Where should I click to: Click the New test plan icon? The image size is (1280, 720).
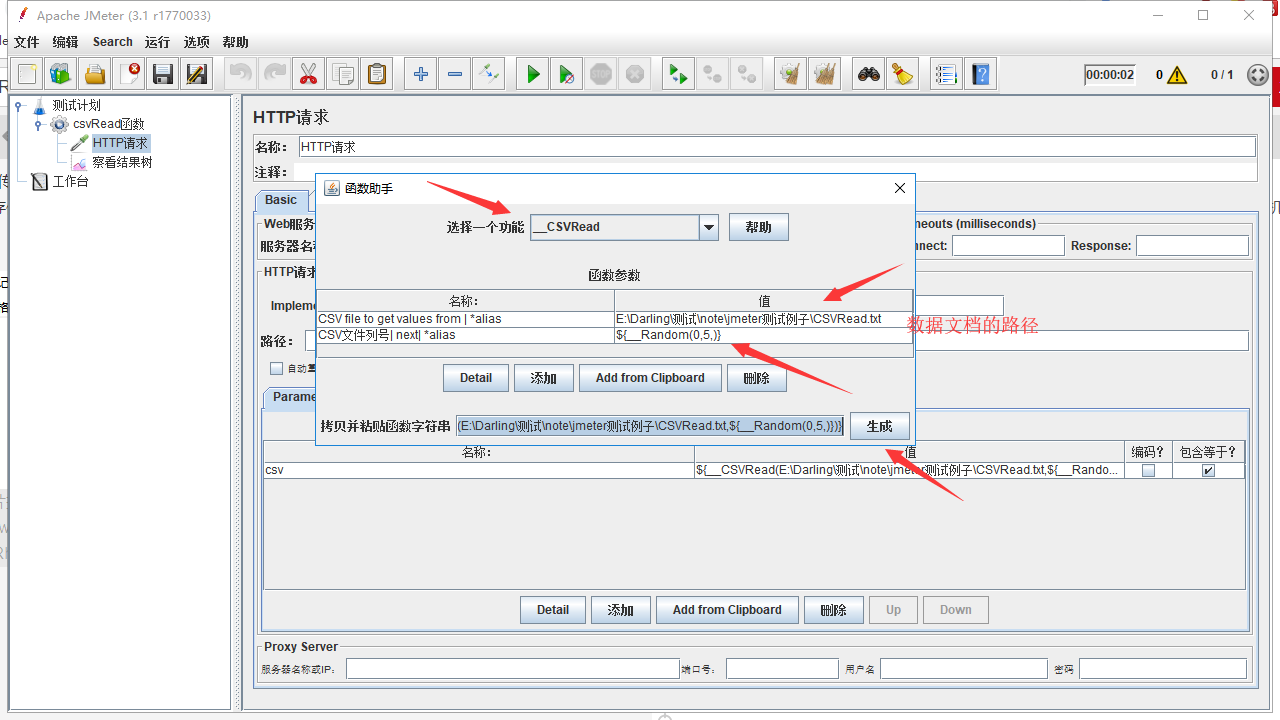[x=27, y=74]
